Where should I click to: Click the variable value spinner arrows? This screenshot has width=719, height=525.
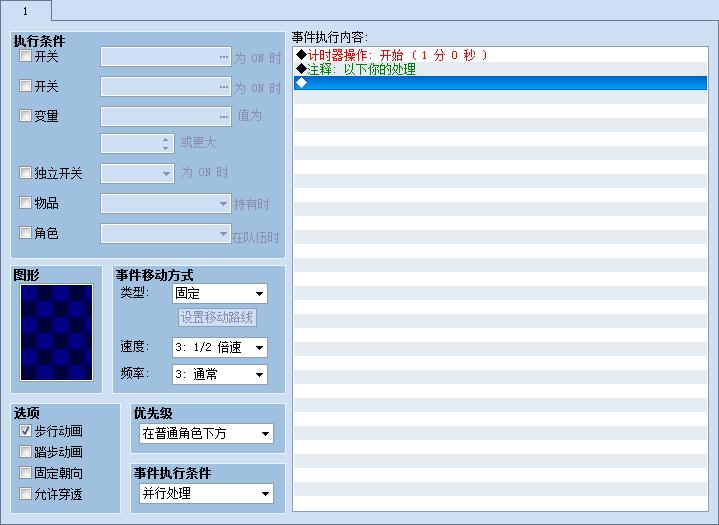166,144
